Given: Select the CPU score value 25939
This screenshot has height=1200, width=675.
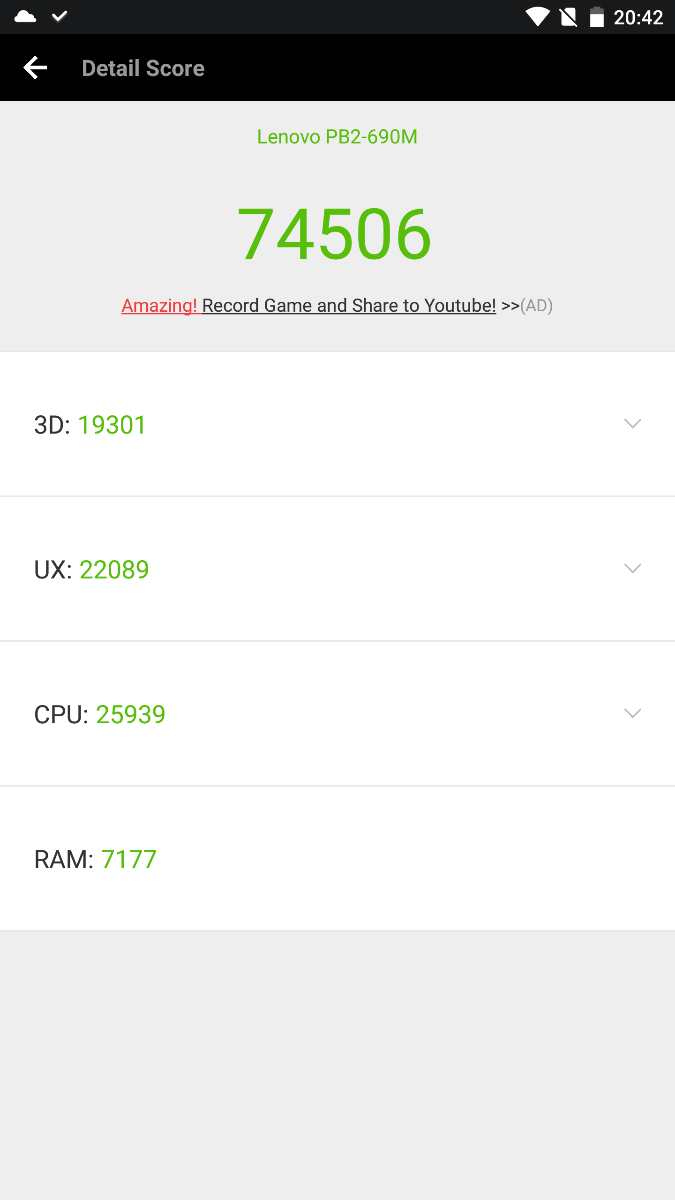Looking at the screenshot, I should (131, 715).
